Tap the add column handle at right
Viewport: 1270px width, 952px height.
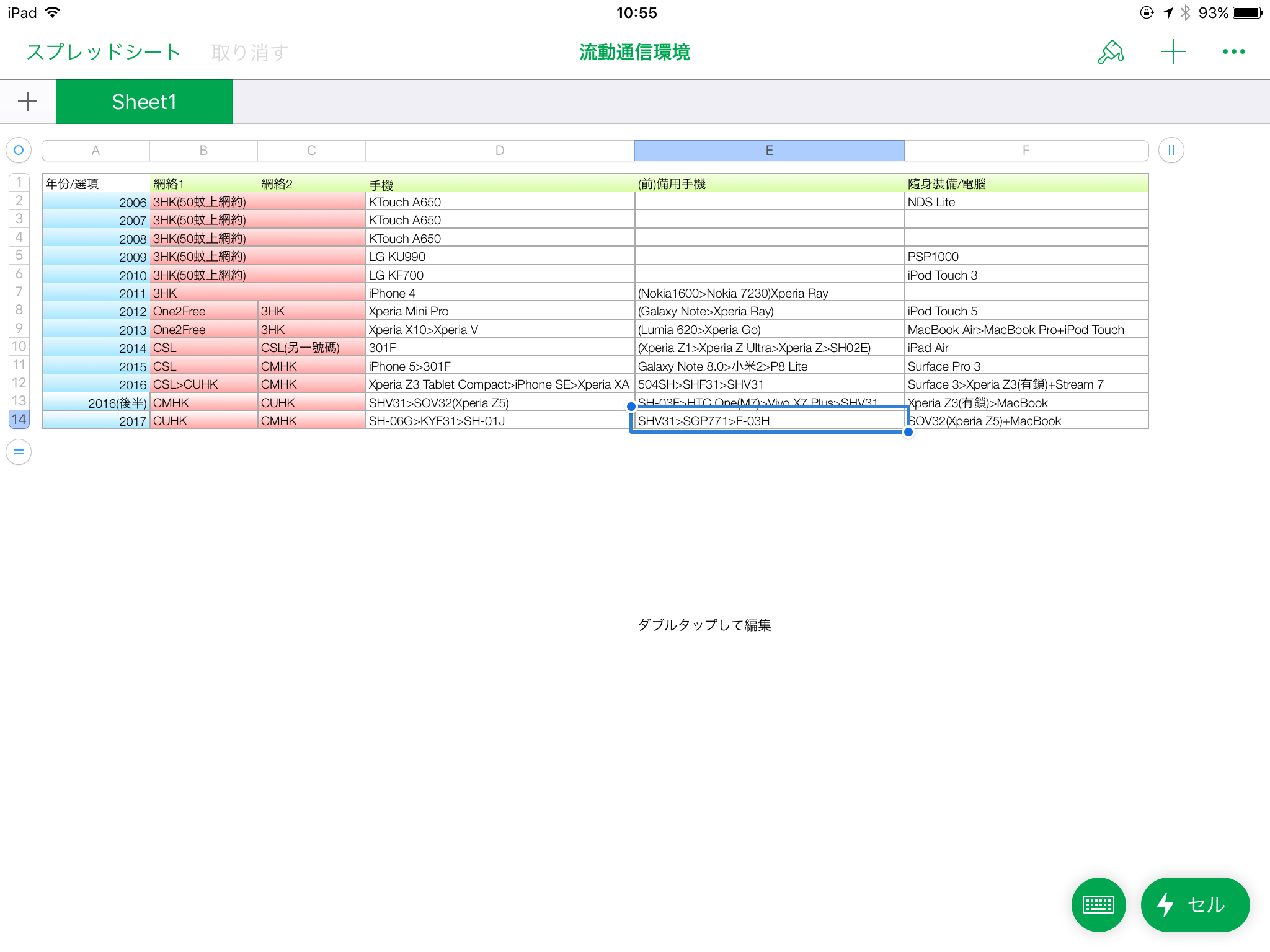coord(1171,150)
